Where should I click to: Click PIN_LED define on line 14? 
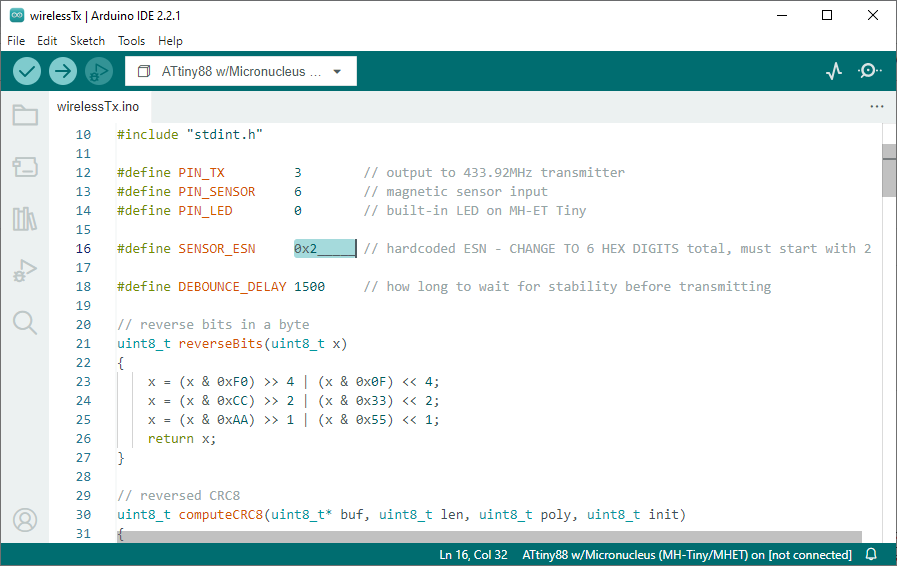(205, 211)
